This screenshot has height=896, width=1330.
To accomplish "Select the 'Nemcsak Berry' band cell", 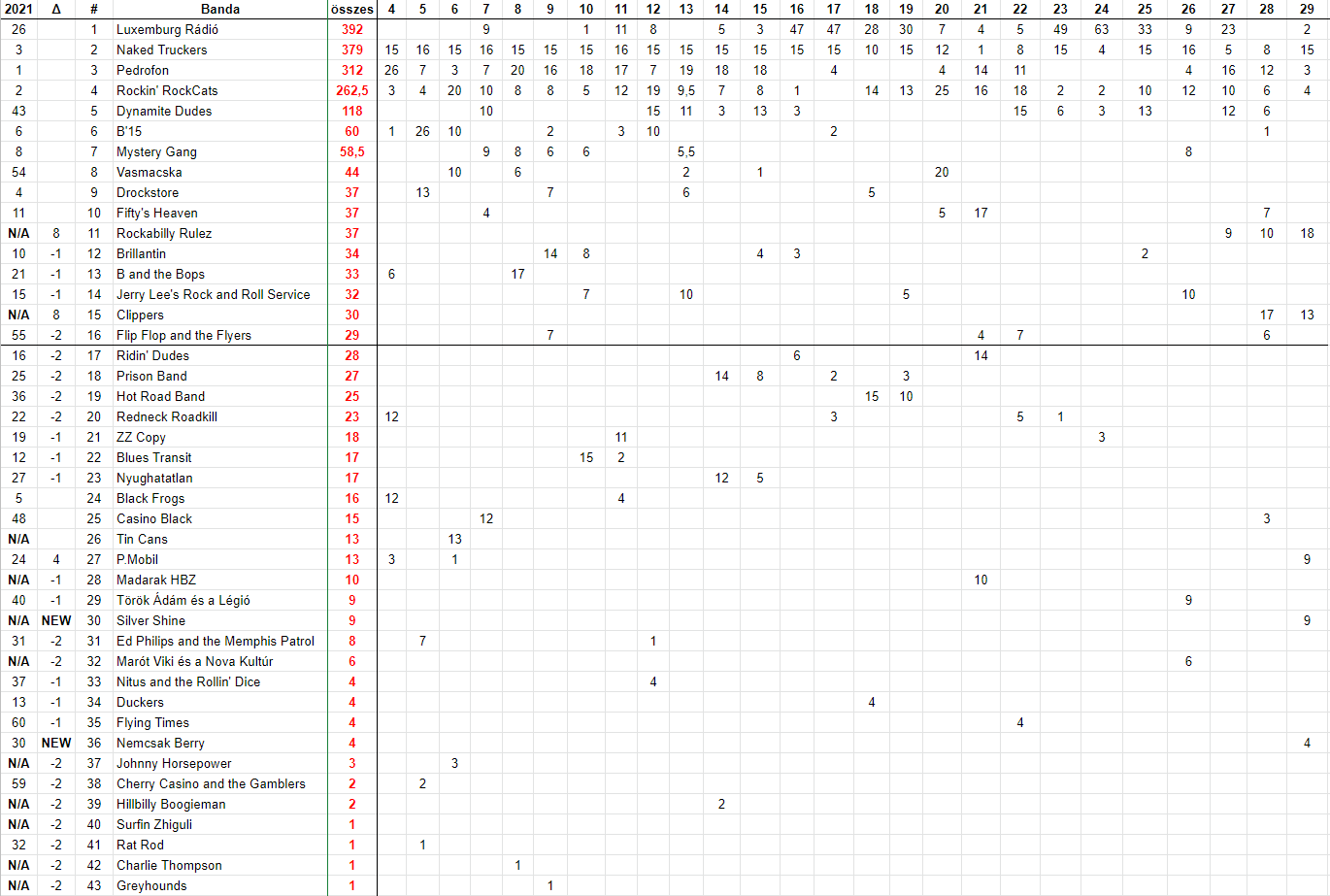I will [160, 743].
